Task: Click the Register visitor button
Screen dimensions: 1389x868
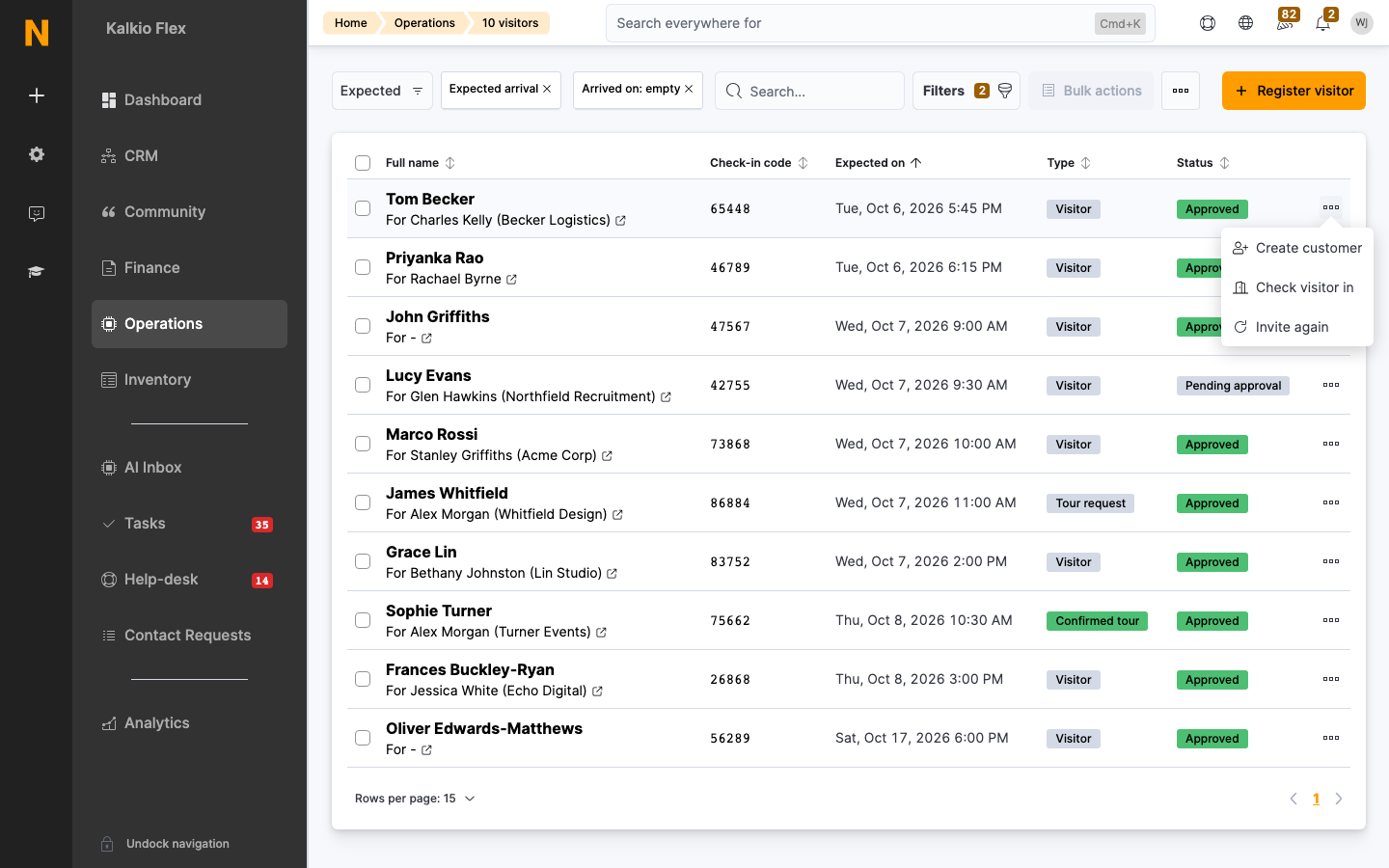Action: coord(1294,91)
